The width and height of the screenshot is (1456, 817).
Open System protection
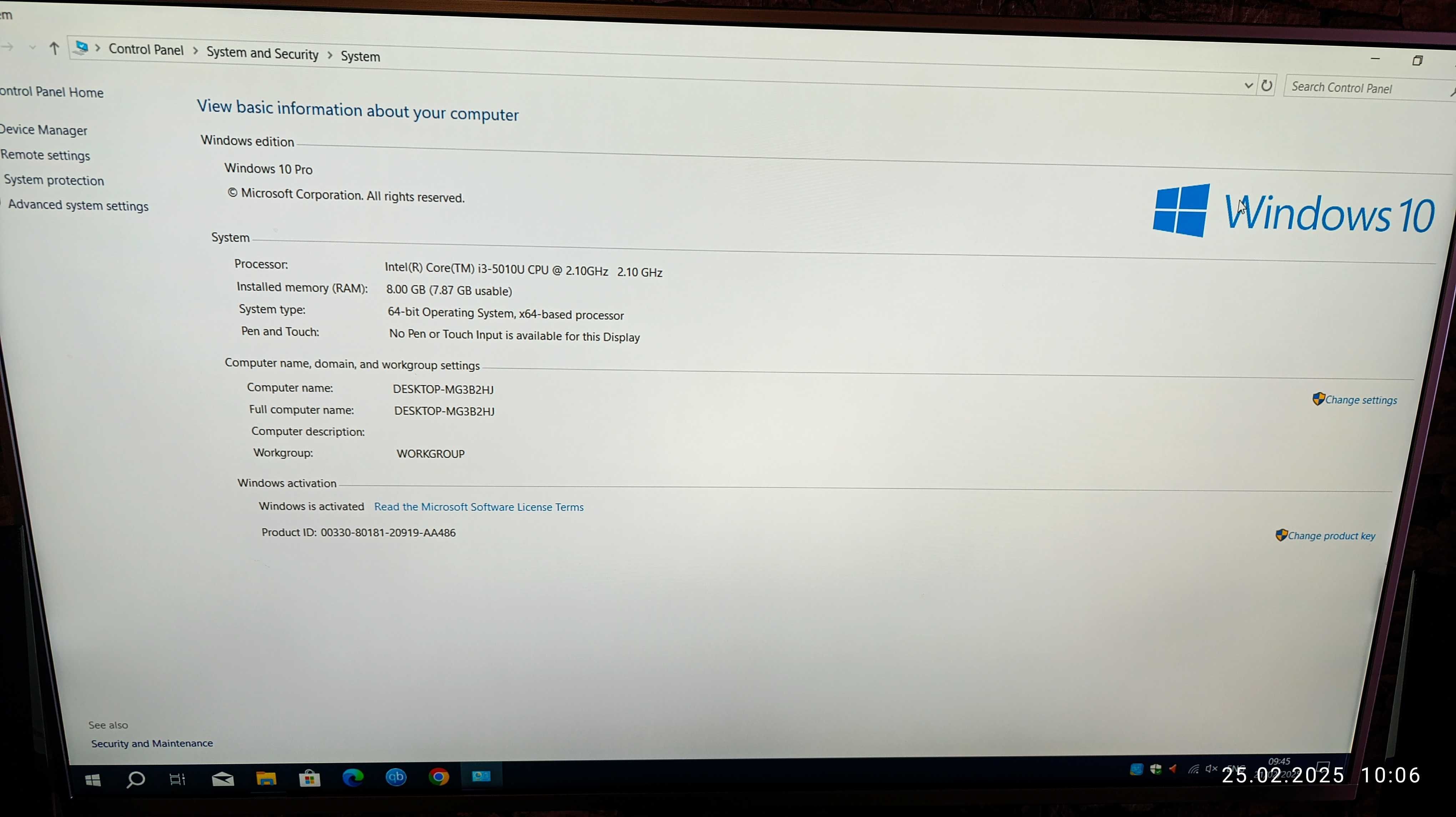(x=54, y=180)
